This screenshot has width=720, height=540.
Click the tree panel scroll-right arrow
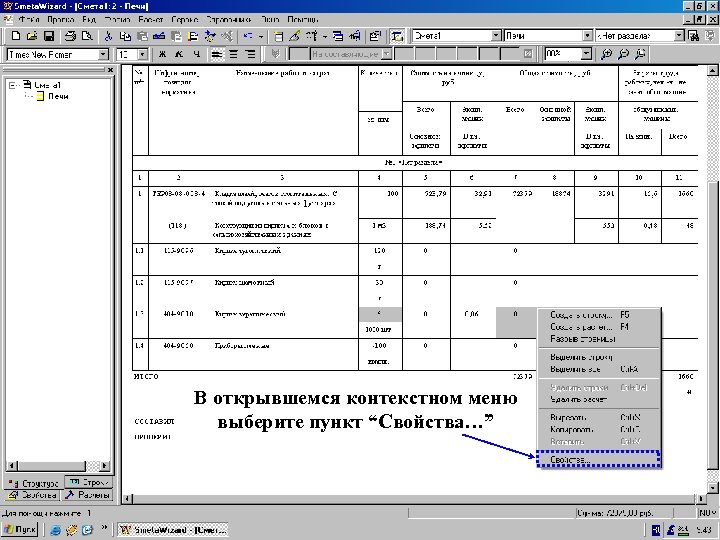[105, 465]
